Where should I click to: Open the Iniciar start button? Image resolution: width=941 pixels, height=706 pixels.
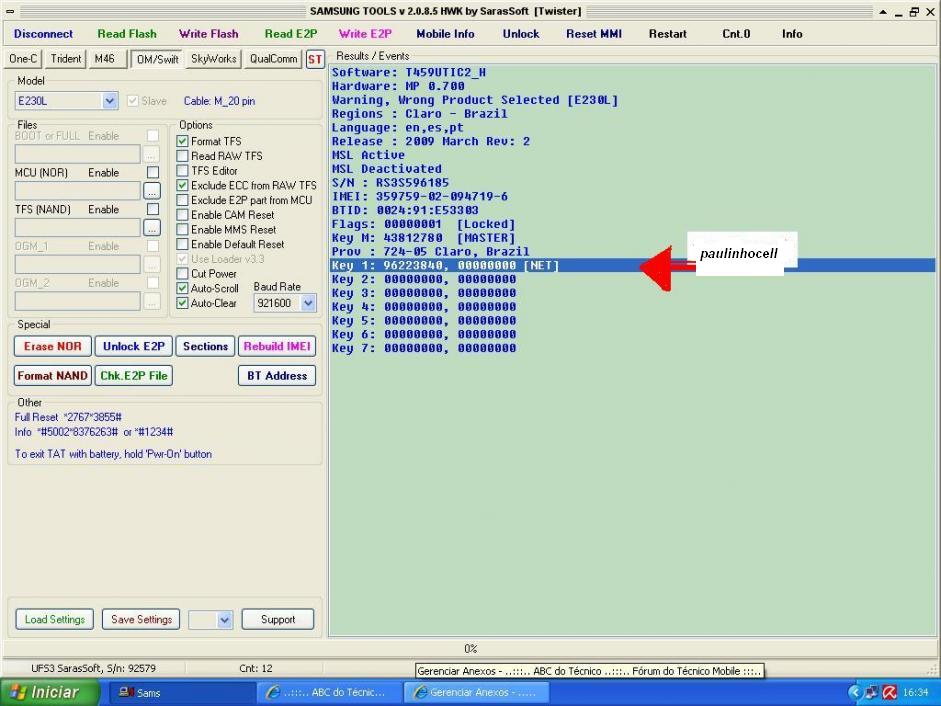pos(50,692)
